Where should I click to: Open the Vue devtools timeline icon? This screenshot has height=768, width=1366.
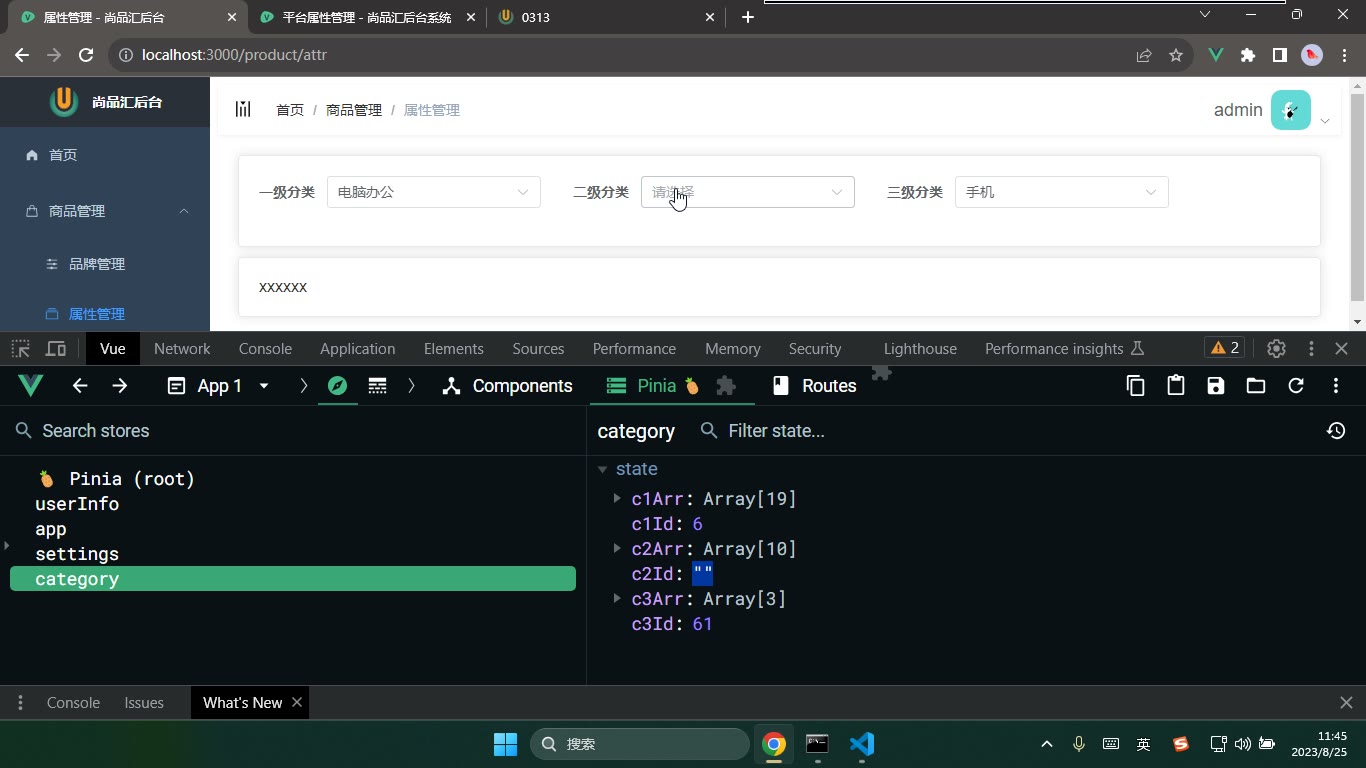[377, 386]
